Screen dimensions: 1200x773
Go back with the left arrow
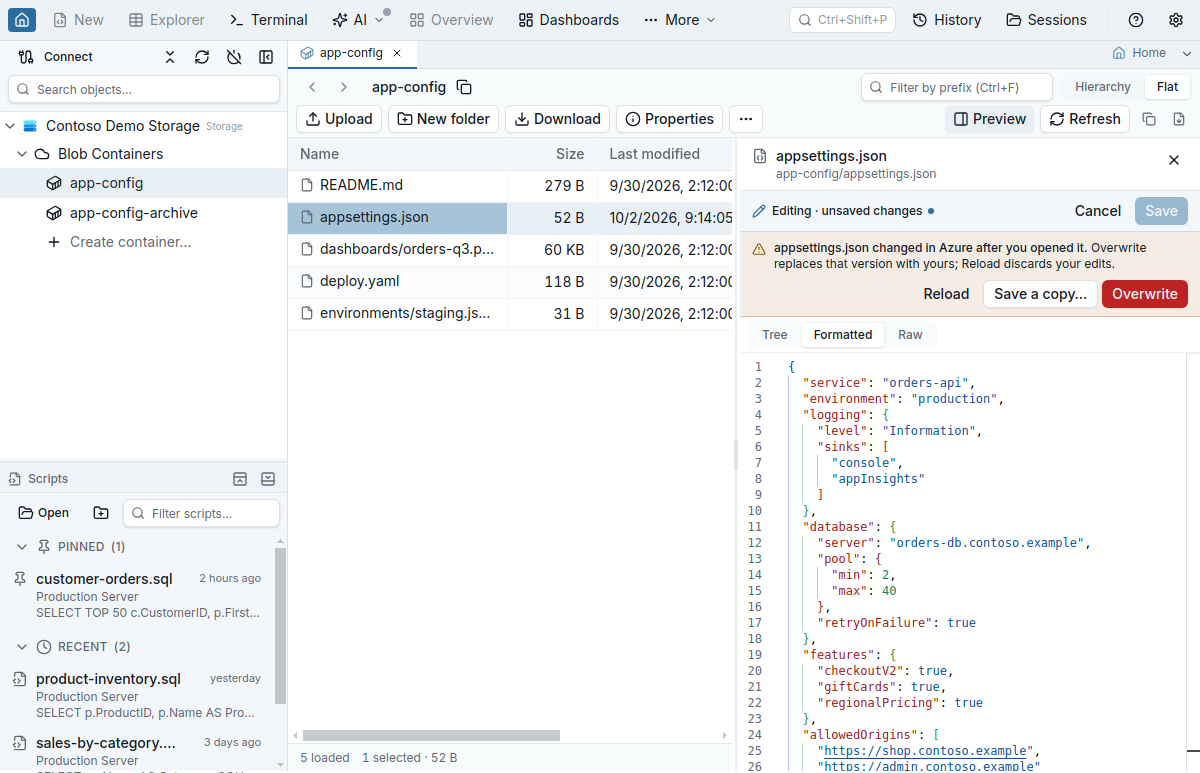pos(312,87)
